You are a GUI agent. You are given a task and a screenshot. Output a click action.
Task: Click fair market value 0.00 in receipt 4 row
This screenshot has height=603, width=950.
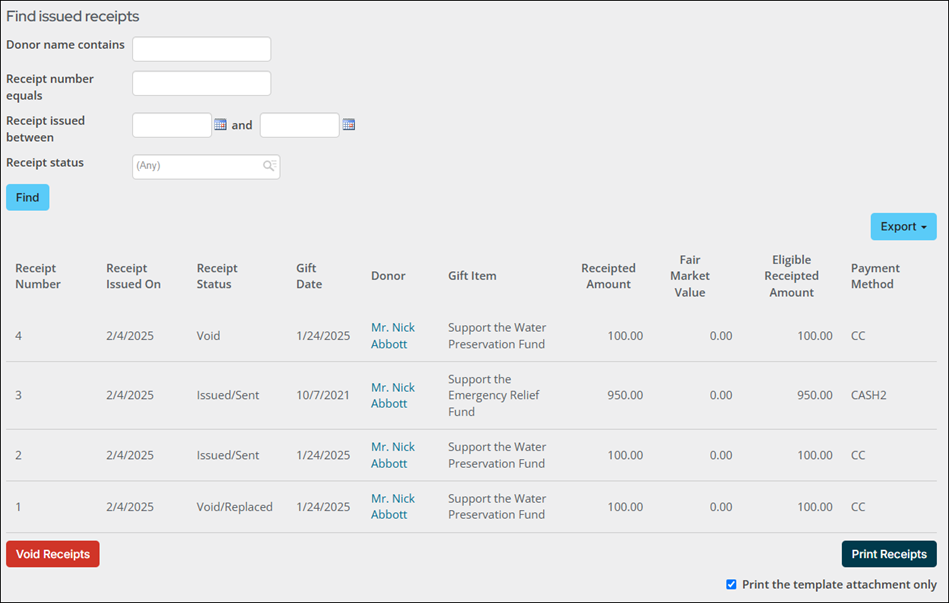pyautogui.click(x=720, y=336)
